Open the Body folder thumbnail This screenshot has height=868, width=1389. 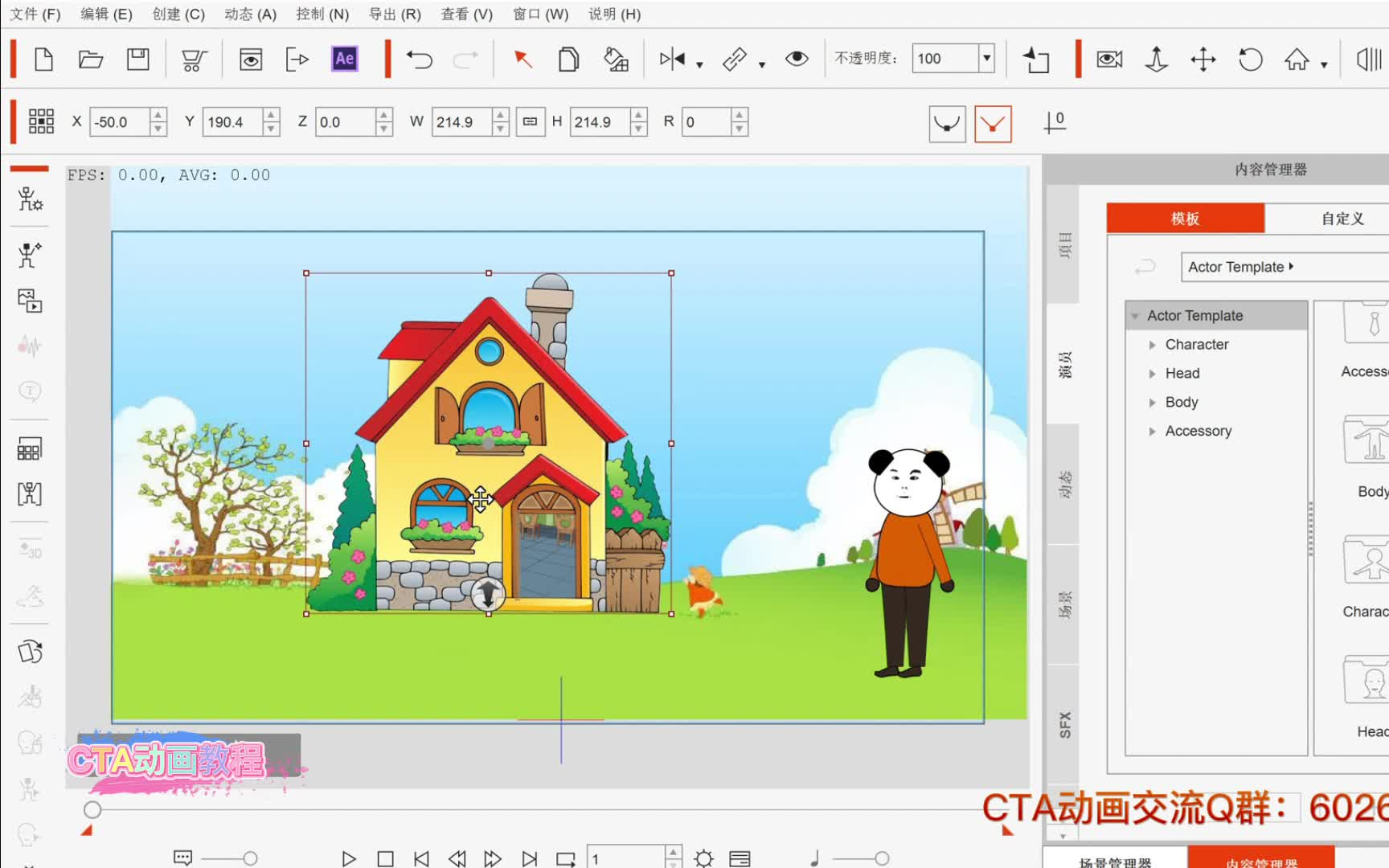1366,440
